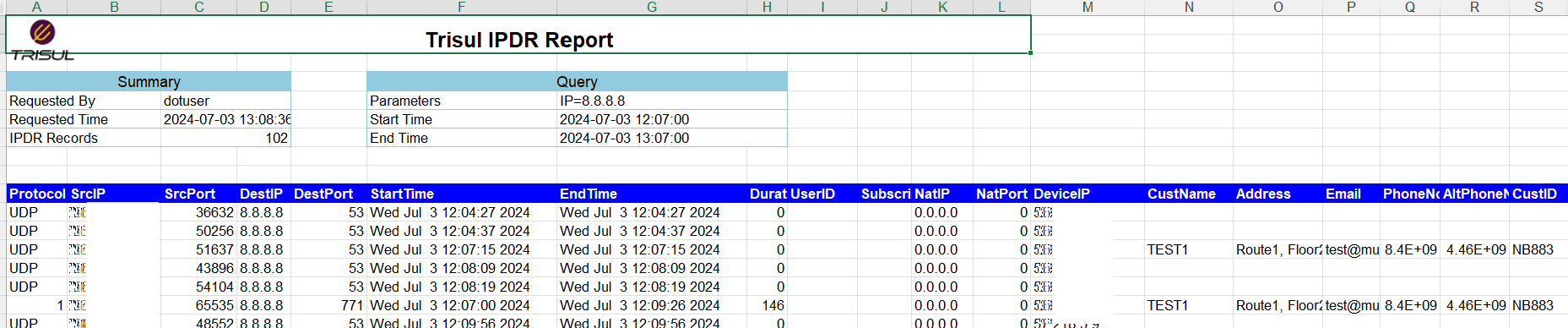Select StartTime Wed Jul 3 12:08:19 2024
The image size is (1568, 328).
[x=462, y=287]
